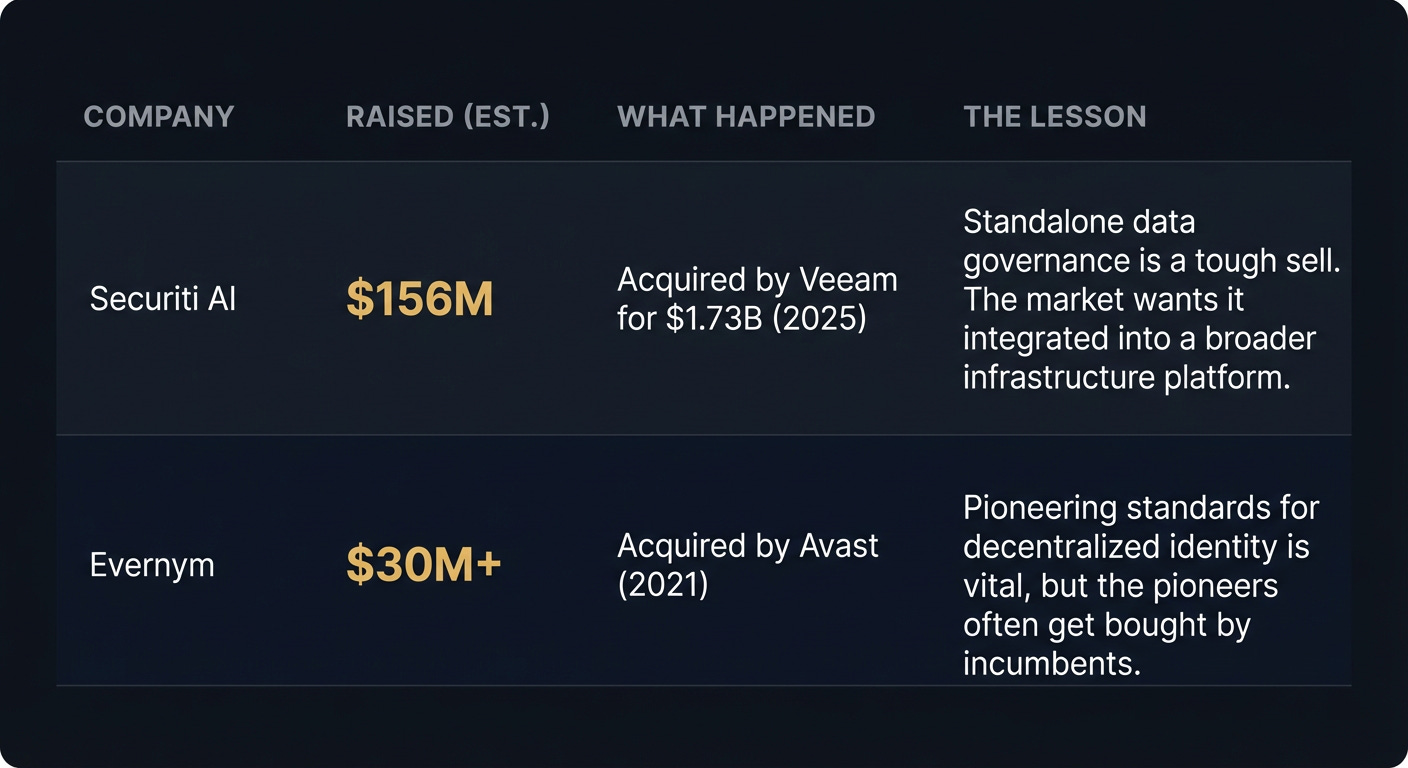Click the pioneering standards lesson text
This screenshot has height=768, width=1408.
coord(1141,585)
